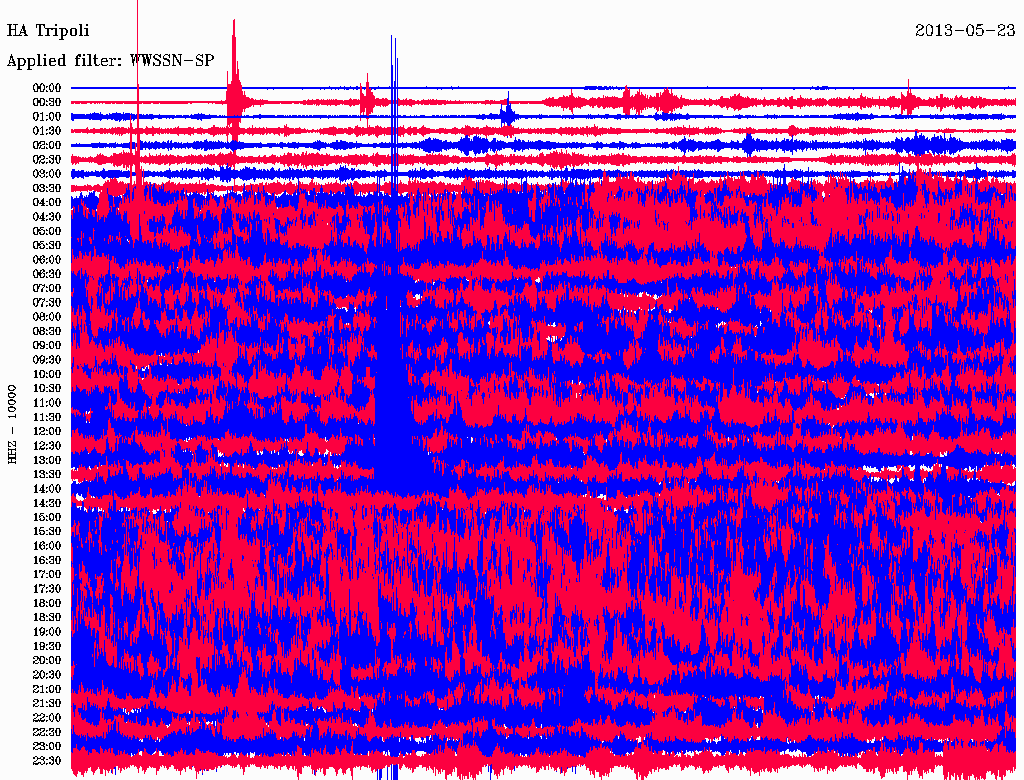Select the 00:00 time marker

point(47,88)
